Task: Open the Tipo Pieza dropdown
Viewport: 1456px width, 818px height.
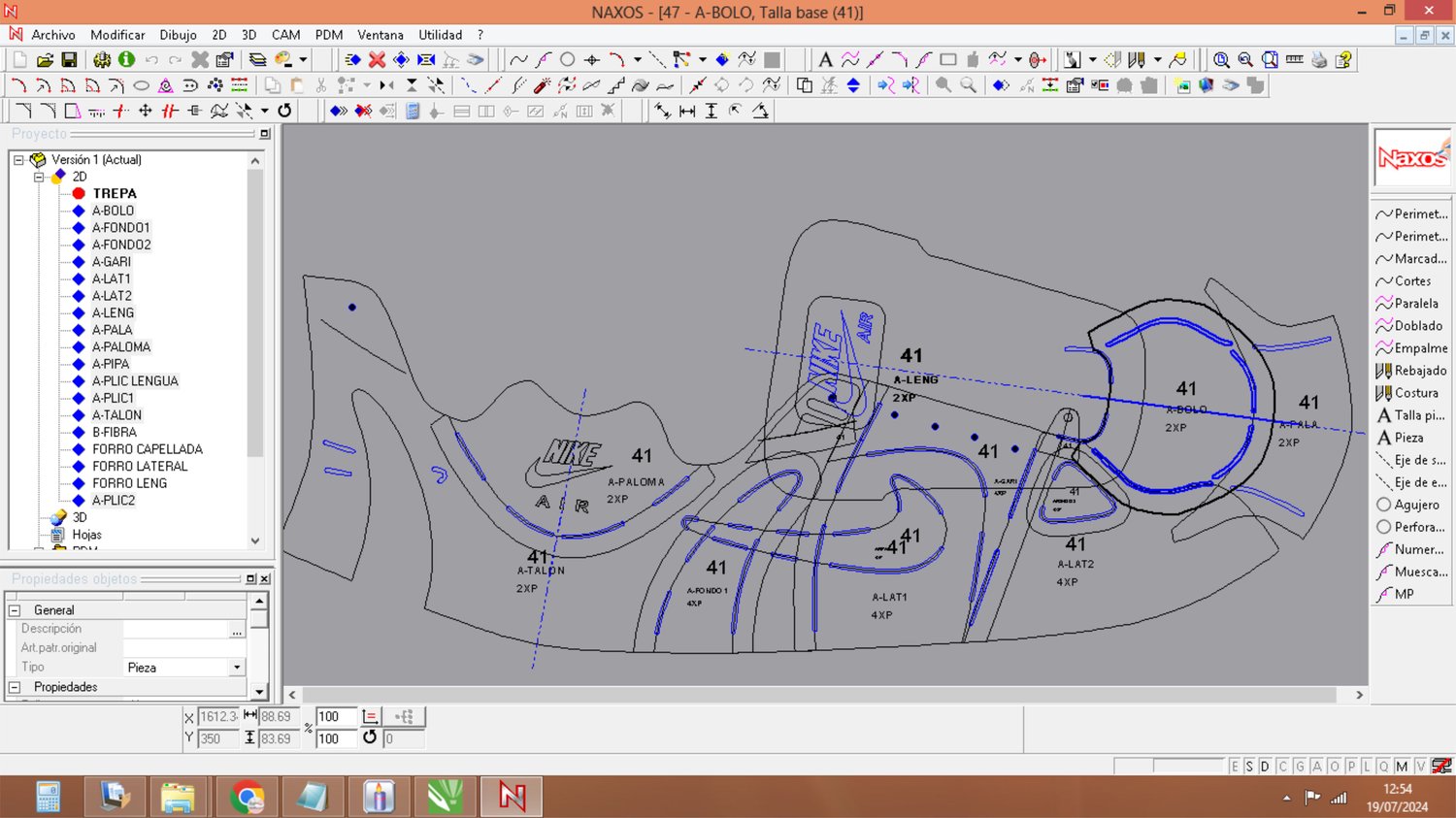Action: tap(237, 668)
